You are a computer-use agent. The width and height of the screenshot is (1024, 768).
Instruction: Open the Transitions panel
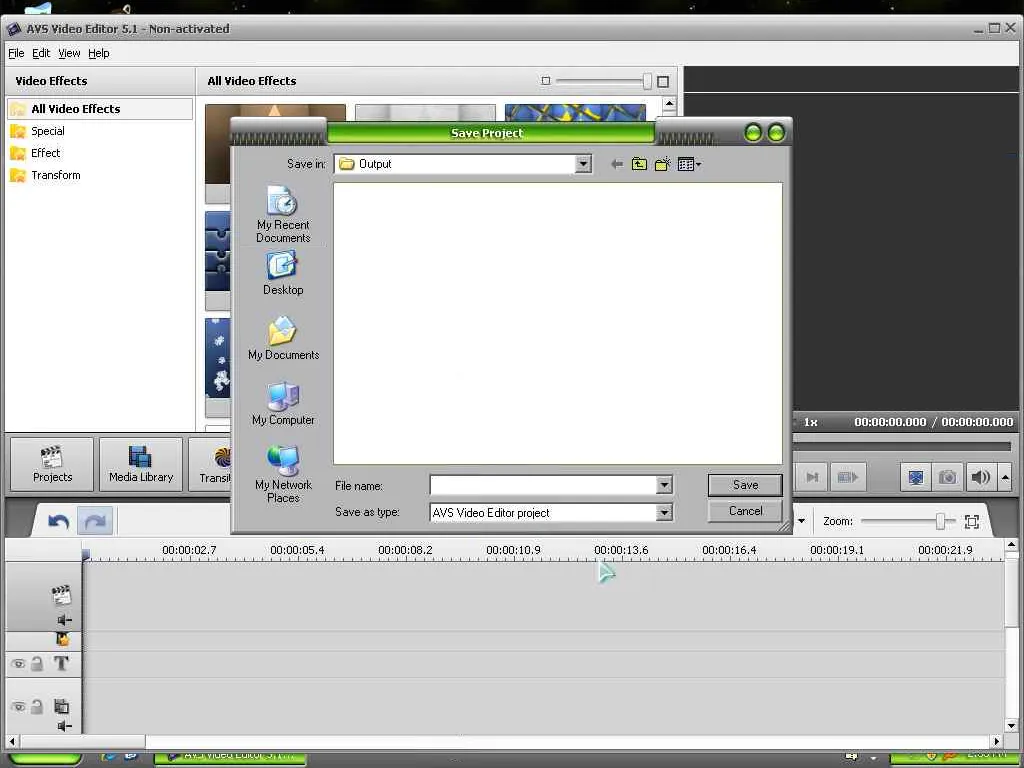[210, 464]
